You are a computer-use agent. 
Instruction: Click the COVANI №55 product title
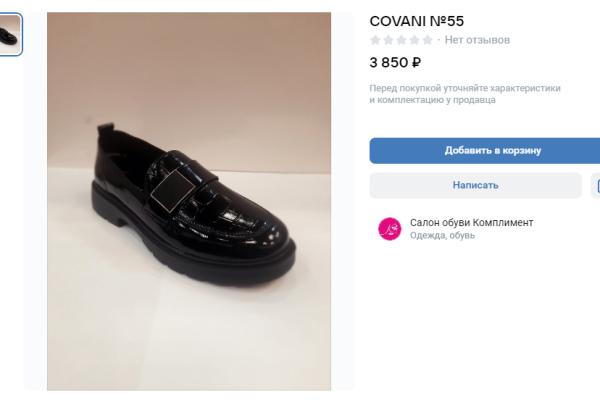coord(417,20)
